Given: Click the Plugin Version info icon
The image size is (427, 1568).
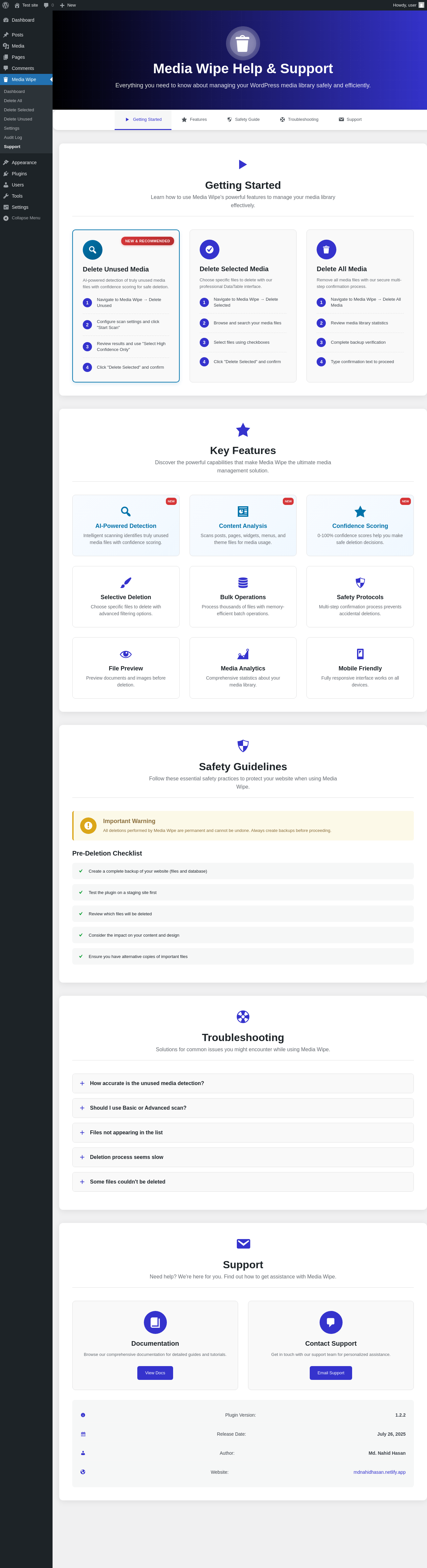Looking at the screenshot, I should (x=83, y=1415).
